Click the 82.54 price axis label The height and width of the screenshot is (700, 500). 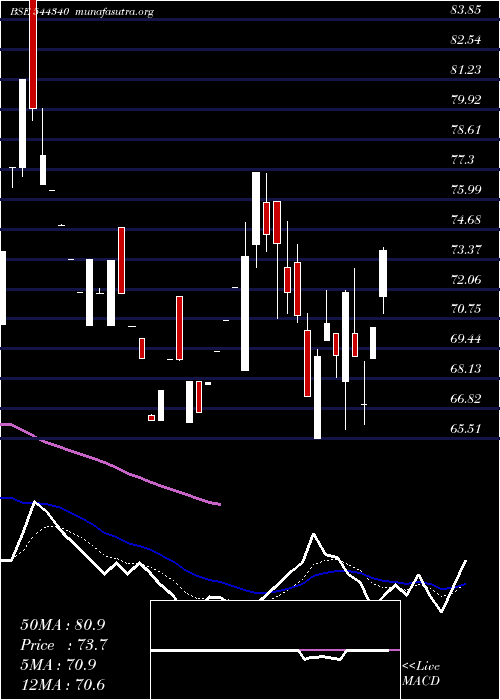tap(466, 40)
